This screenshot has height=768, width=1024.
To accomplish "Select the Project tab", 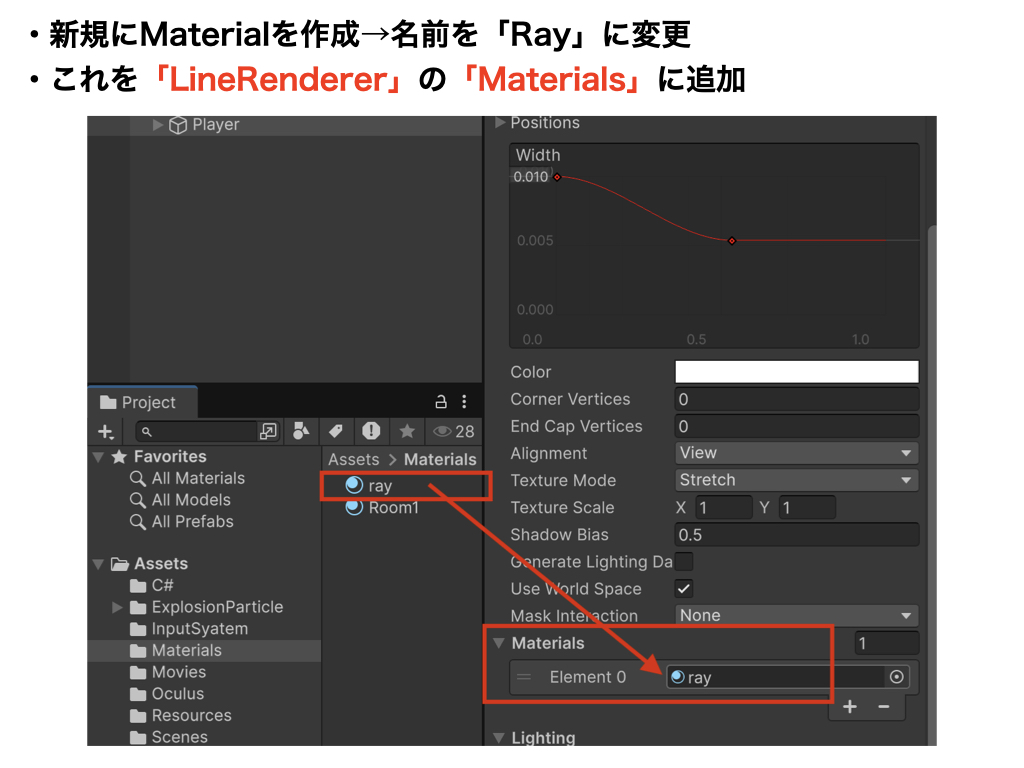I will click(141, 402).
